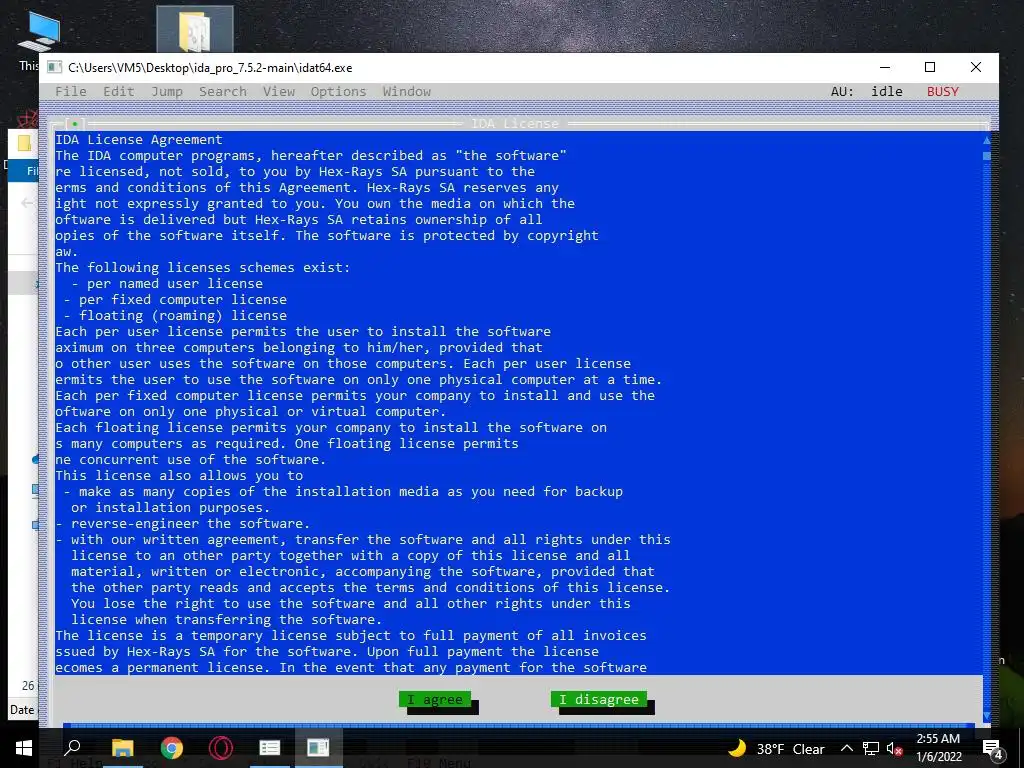Click the I disagree button
This screenshot has height=768, width=1024.
pos(599,699)
